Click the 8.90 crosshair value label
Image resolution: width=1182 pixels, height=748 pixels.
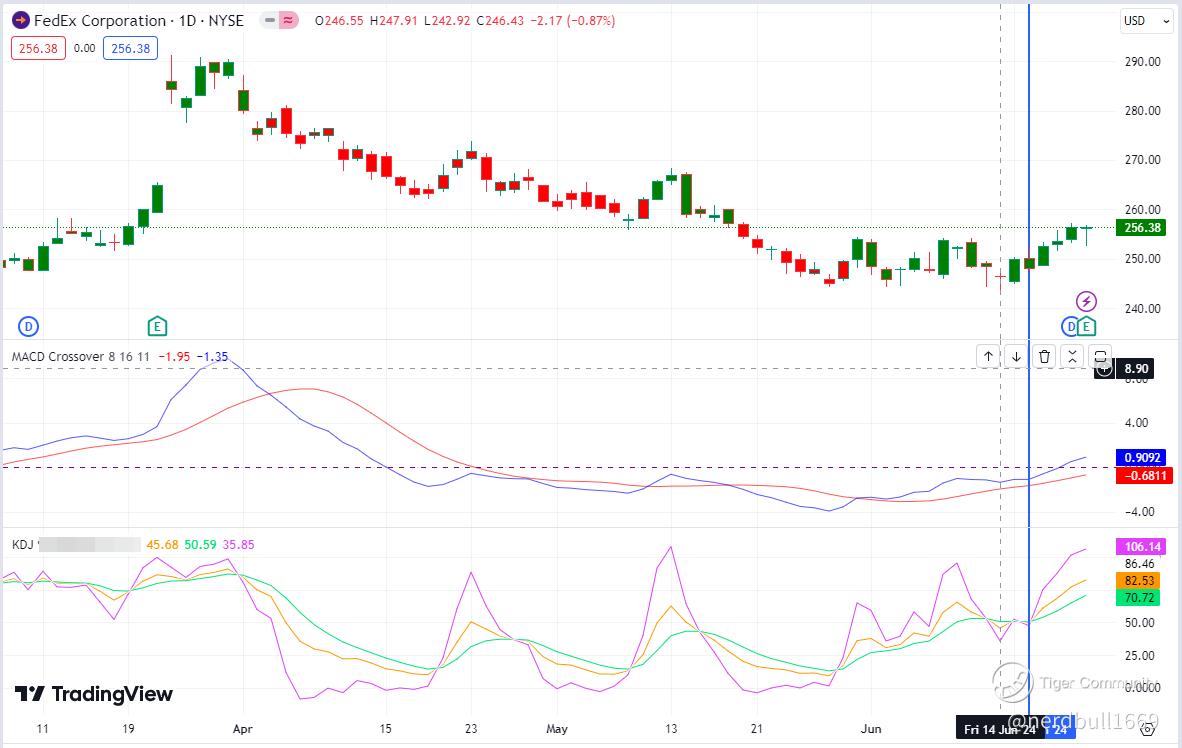[1136, 369]
